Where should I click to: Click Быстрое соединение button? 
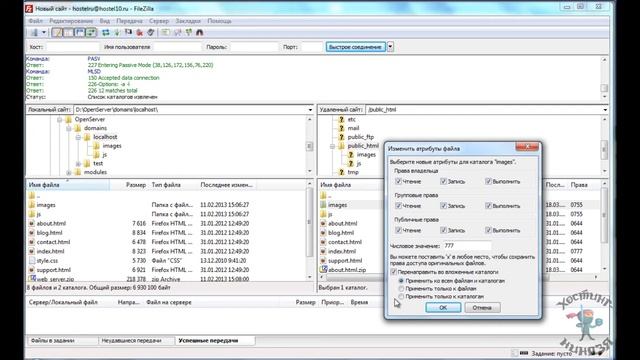coord(355,47)
